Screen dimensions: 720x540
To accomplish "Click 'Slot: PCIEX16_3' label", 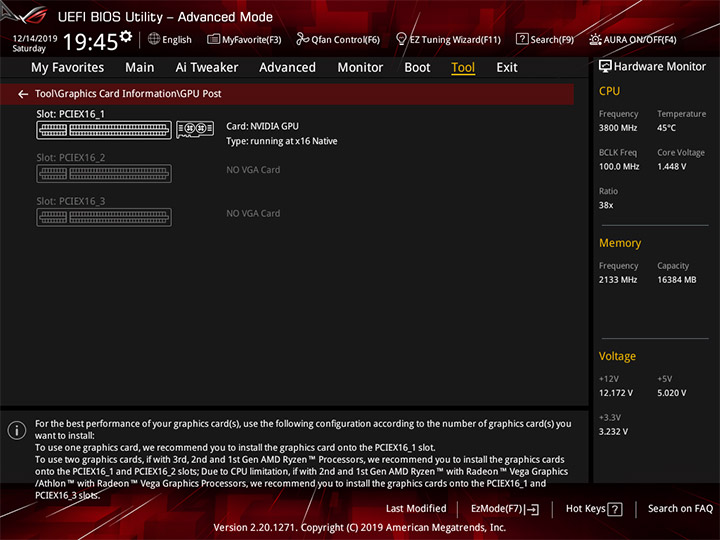I will [71, 201].
